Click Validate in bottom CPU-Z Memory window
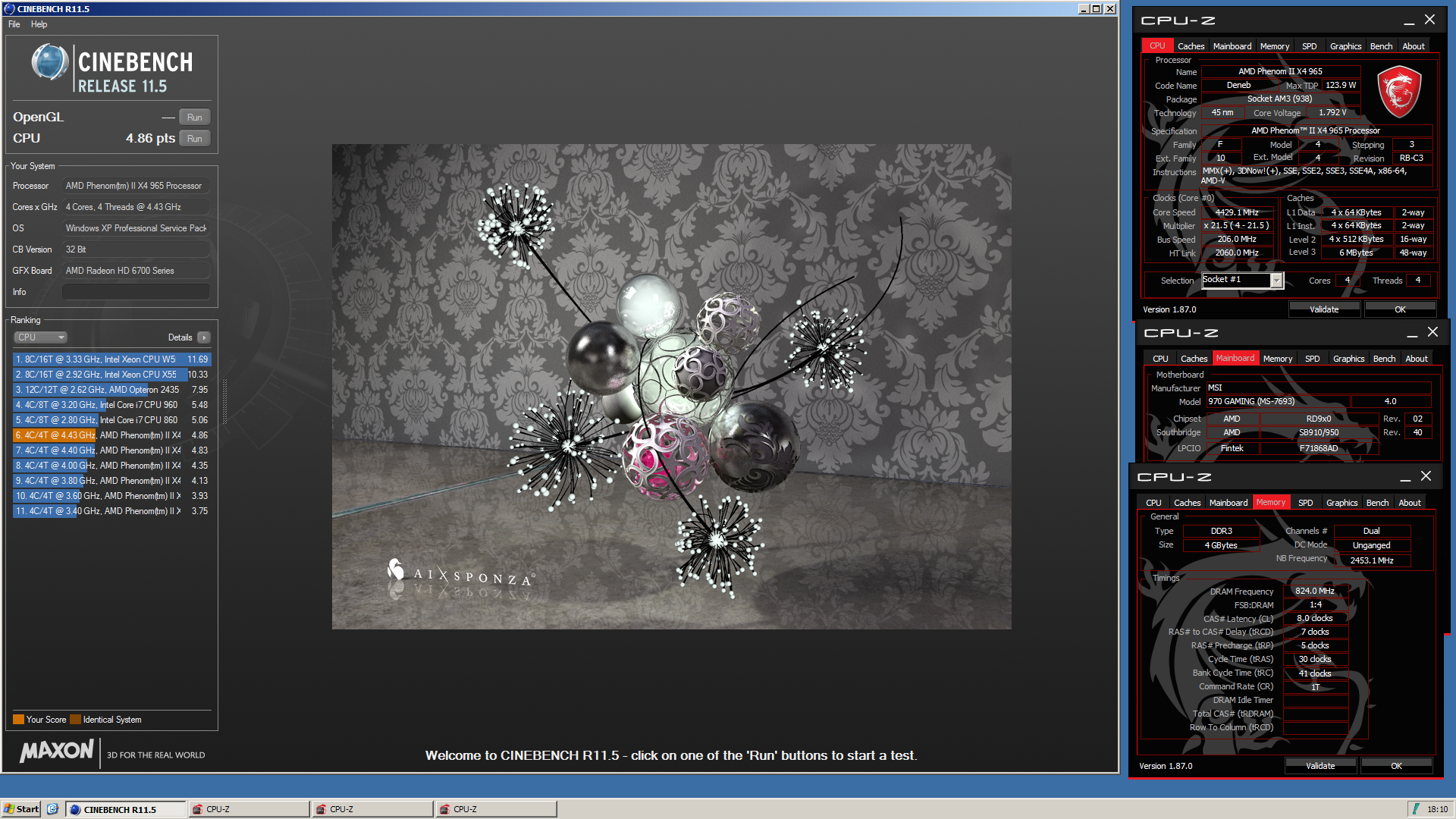This screenshot has width=1456, height=819. coord(1320,766)
